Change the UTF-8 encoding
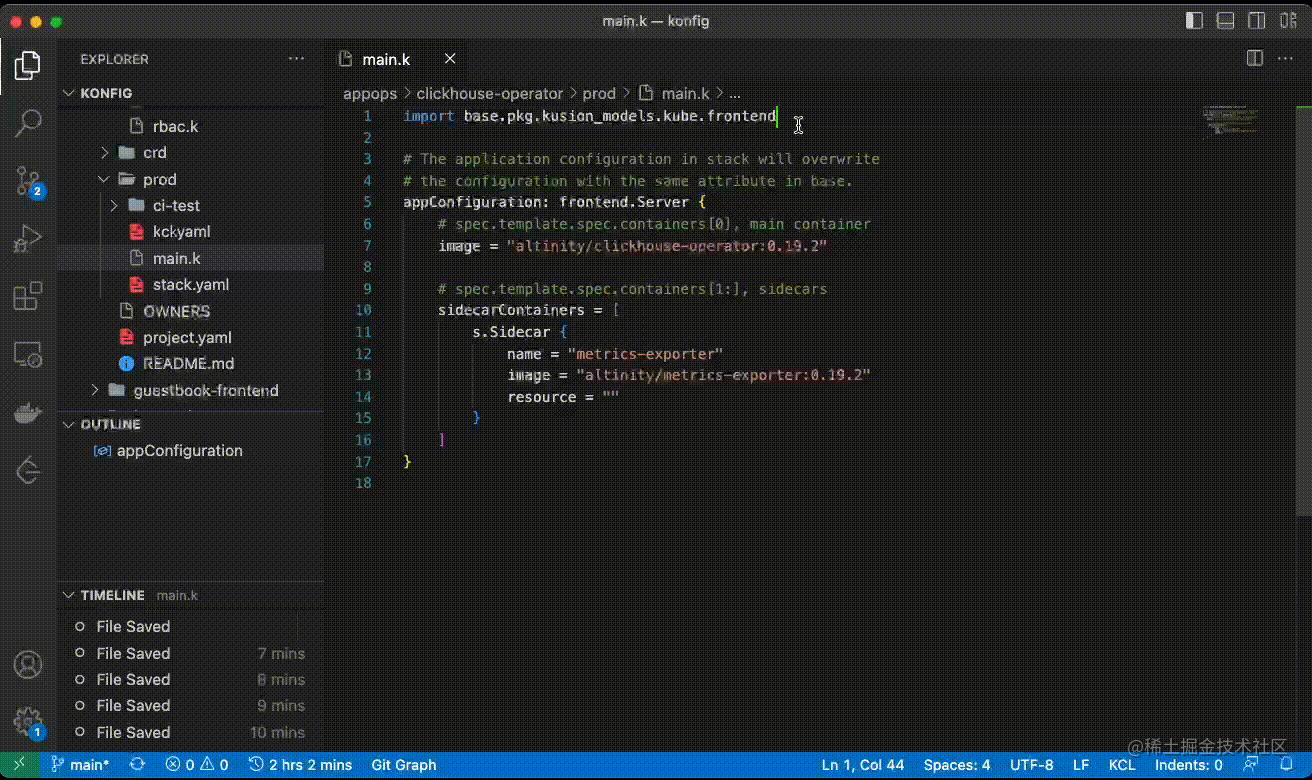This screenshot has height=780, width=1312. point(1032,765)
